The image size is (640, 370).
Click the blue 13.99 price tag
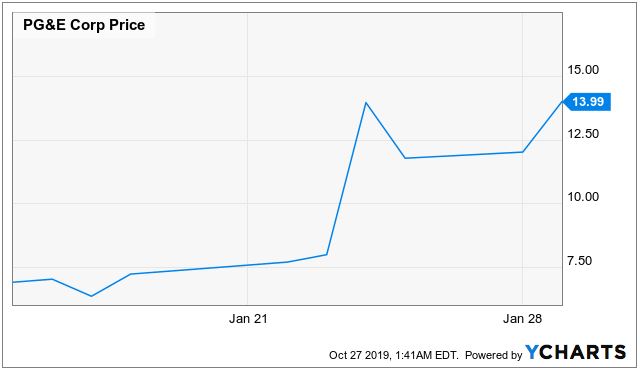[587, 102]
